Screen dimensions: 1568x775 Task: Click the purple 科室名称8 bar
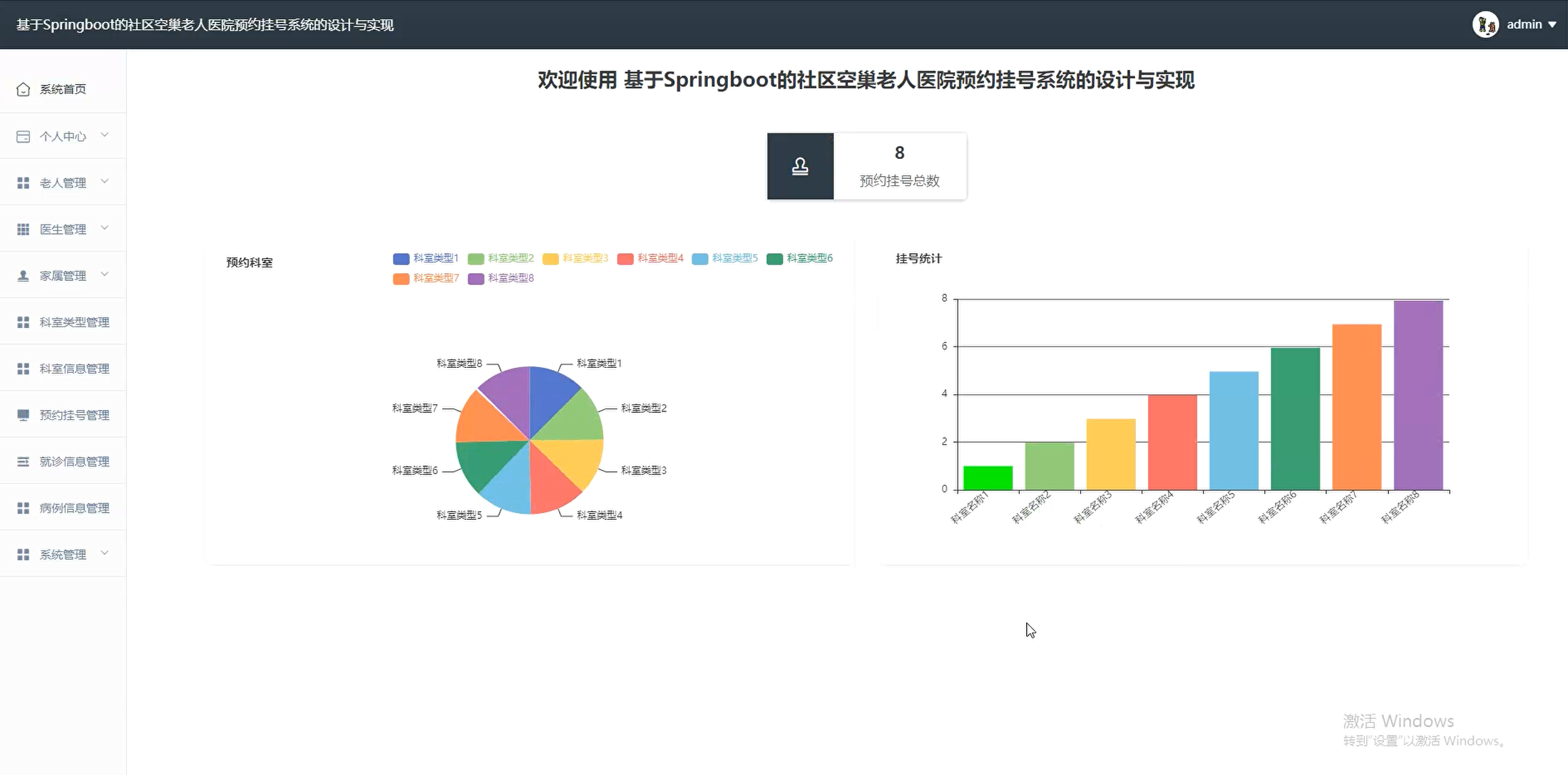coord(1418,395)
